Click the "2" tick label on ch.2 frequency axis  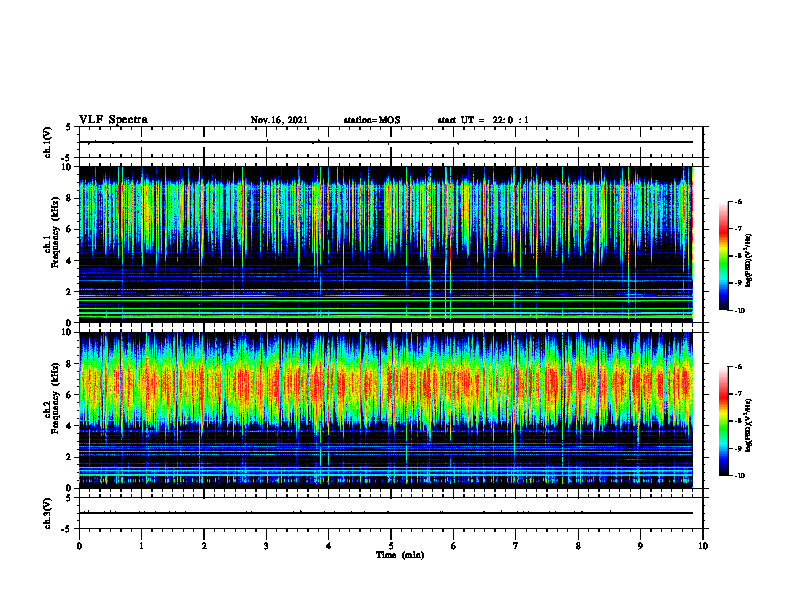(x=70, y=457)
